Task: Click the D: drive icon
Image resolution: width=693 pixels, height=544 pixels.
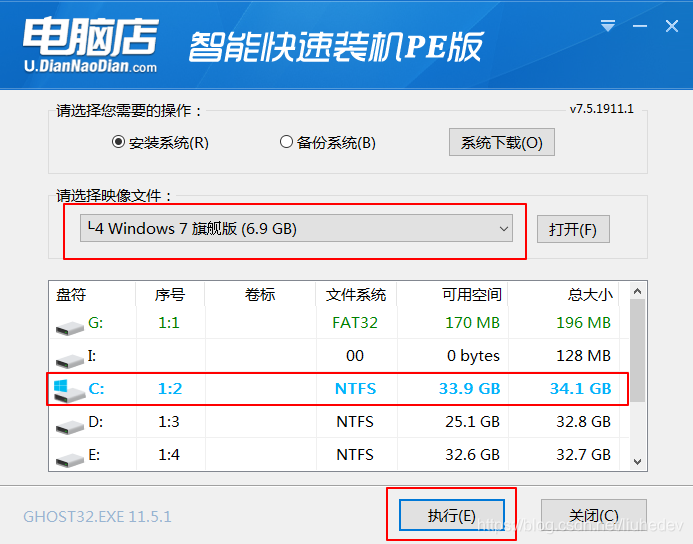Action: point(69,426)
